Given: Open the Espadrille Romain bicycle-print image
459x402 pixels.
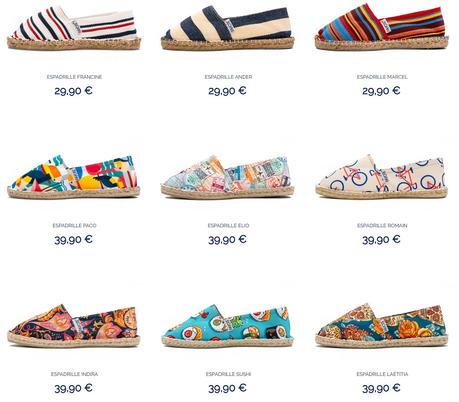Looking at the screenshot, I should point(382,176).
